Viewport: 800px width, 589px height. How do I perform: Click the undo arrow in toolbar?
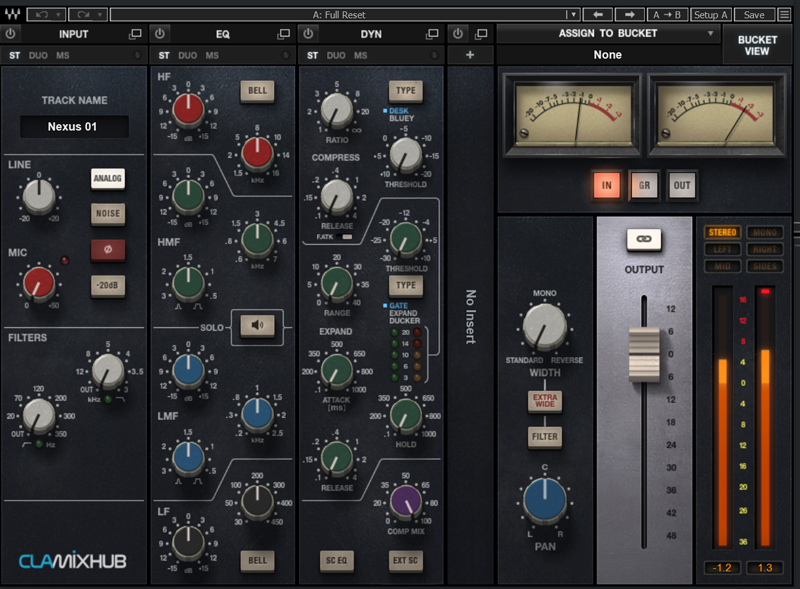[x=42, y=14]
